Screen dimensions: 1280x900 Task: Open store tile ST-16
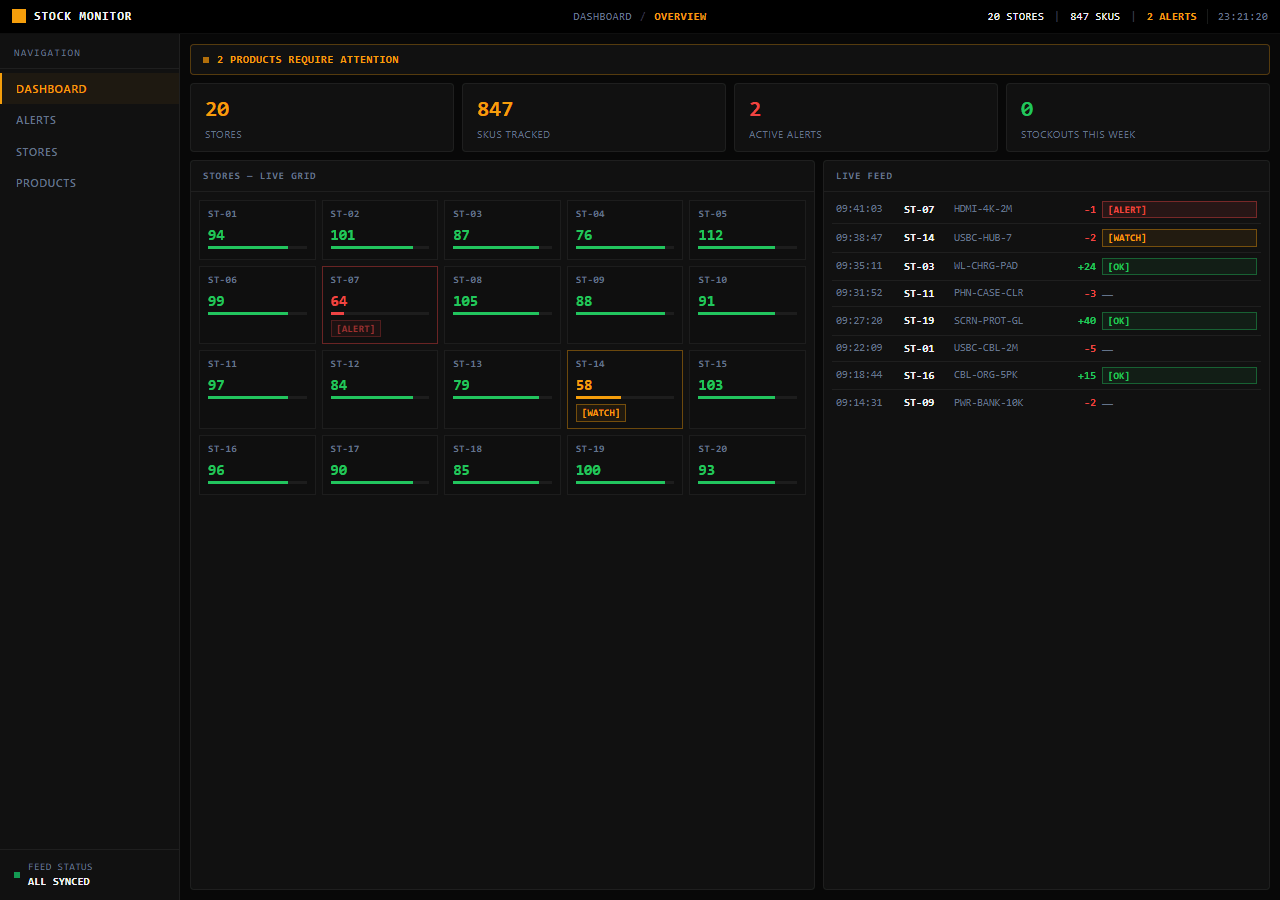(x=257, y=465)
